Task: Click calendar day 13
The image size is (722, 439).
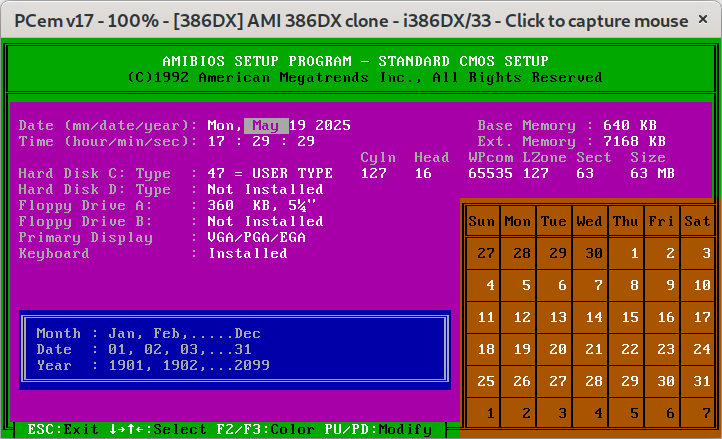Action: (x=558, y=317)
